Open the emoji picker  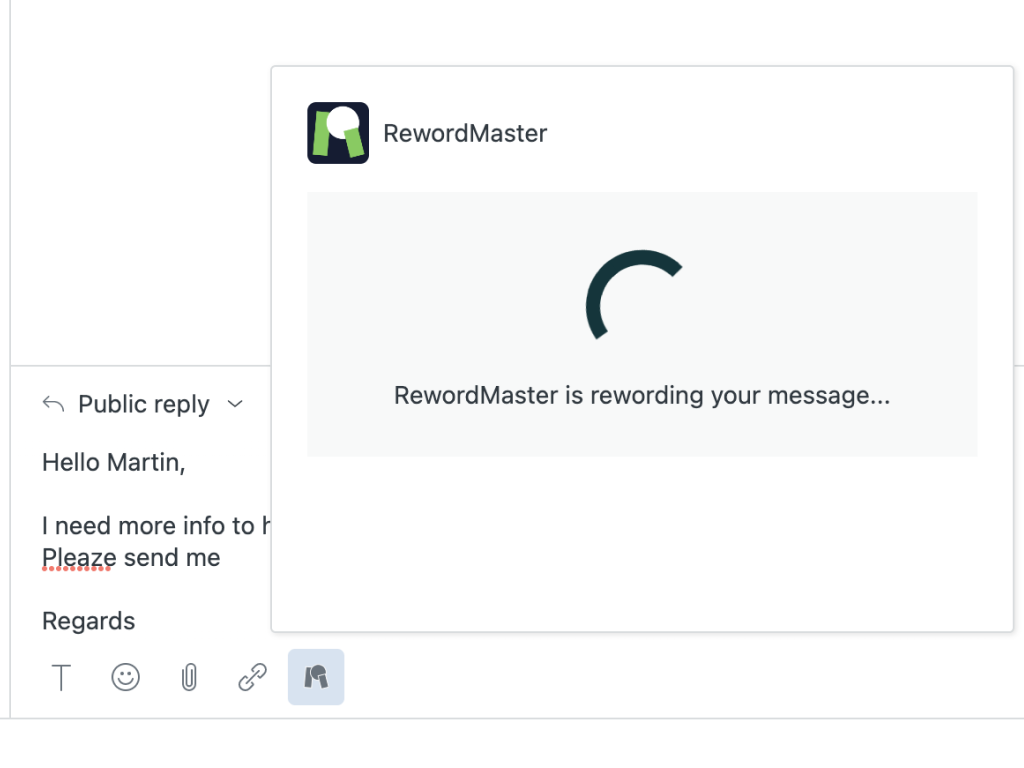tap(125, 678)
